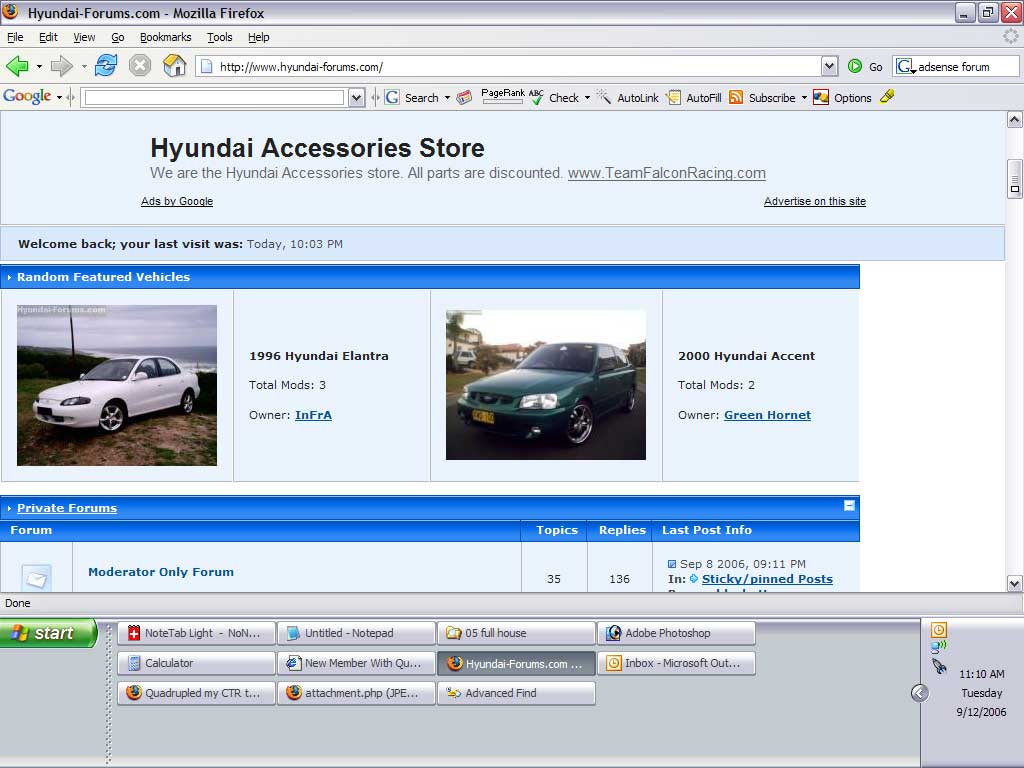Click the page icon in the address bar
The height and width of the screenshot is (768, 1024).
point(206,67)
